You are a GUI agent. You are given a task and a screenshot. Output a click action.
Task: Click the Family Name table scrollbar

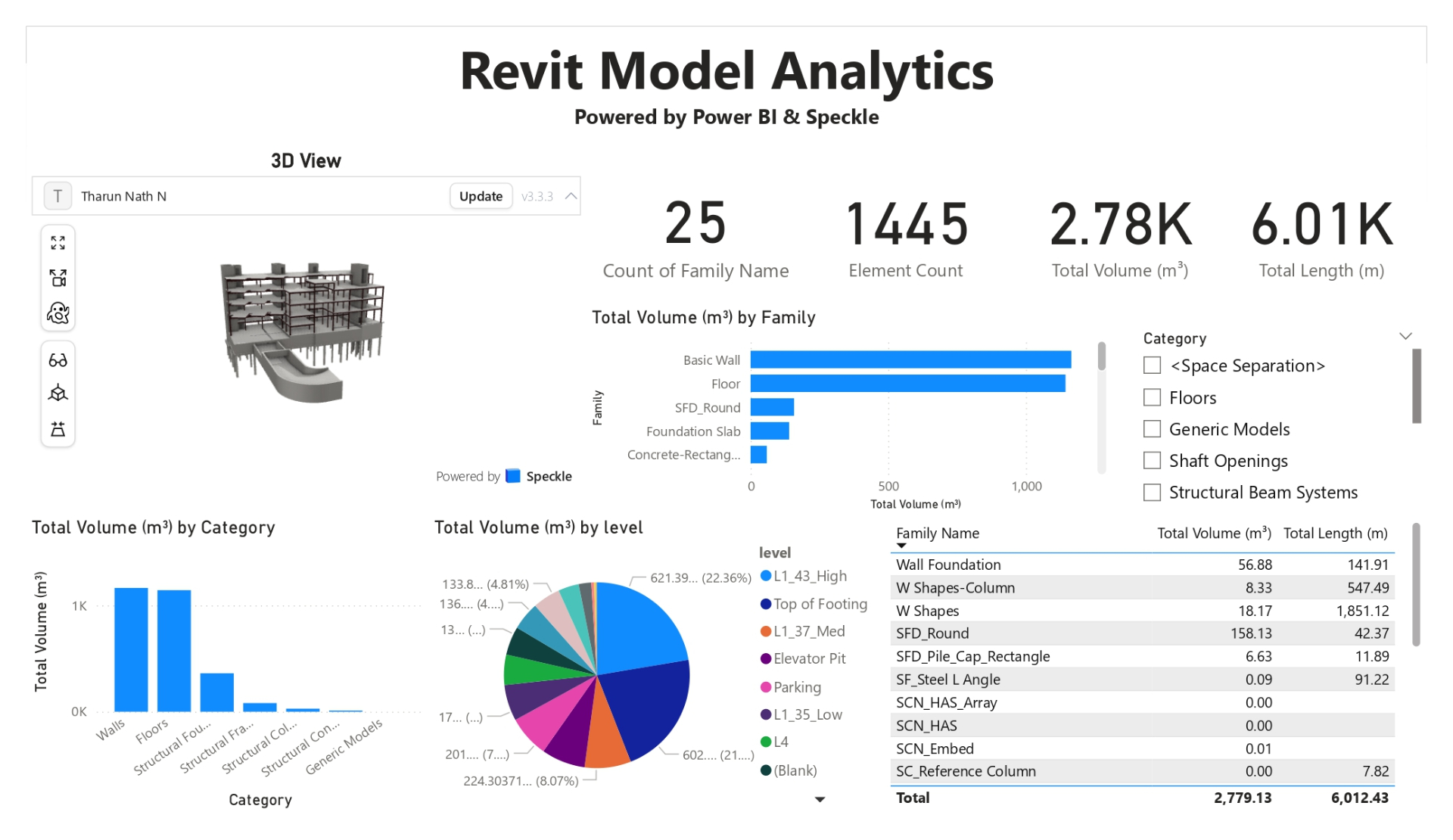point(1416,584)
